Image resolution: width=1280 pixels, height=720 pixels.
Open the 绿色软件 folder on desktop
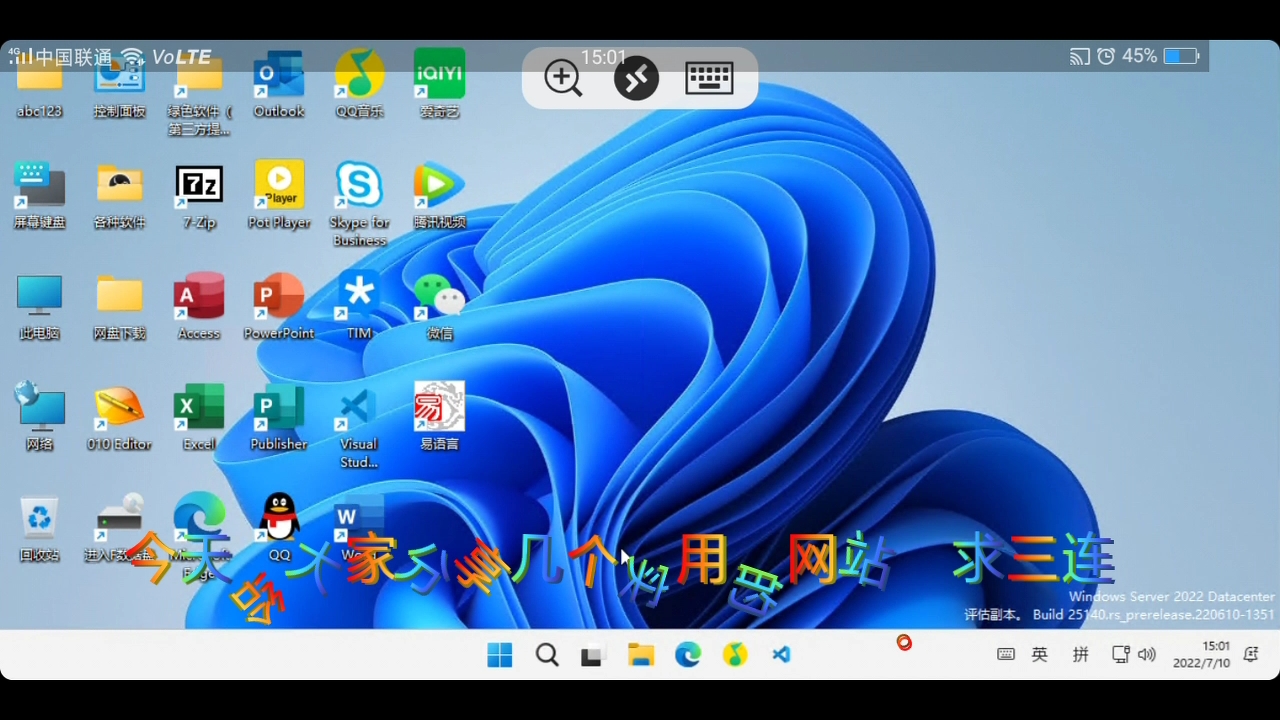(x=199, y=92)
